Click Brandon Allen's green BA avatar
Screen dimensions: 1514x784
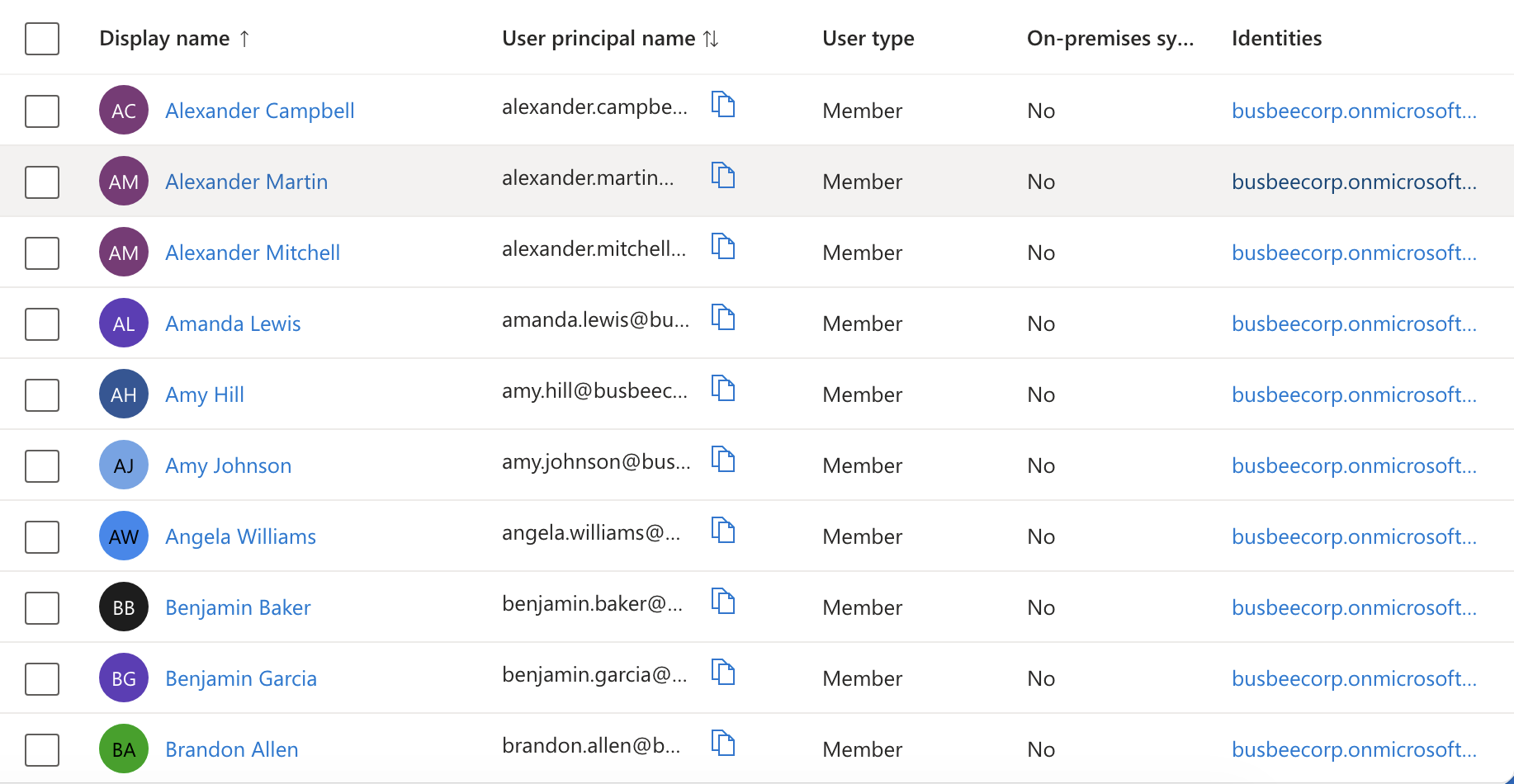[x=123, y=749]
